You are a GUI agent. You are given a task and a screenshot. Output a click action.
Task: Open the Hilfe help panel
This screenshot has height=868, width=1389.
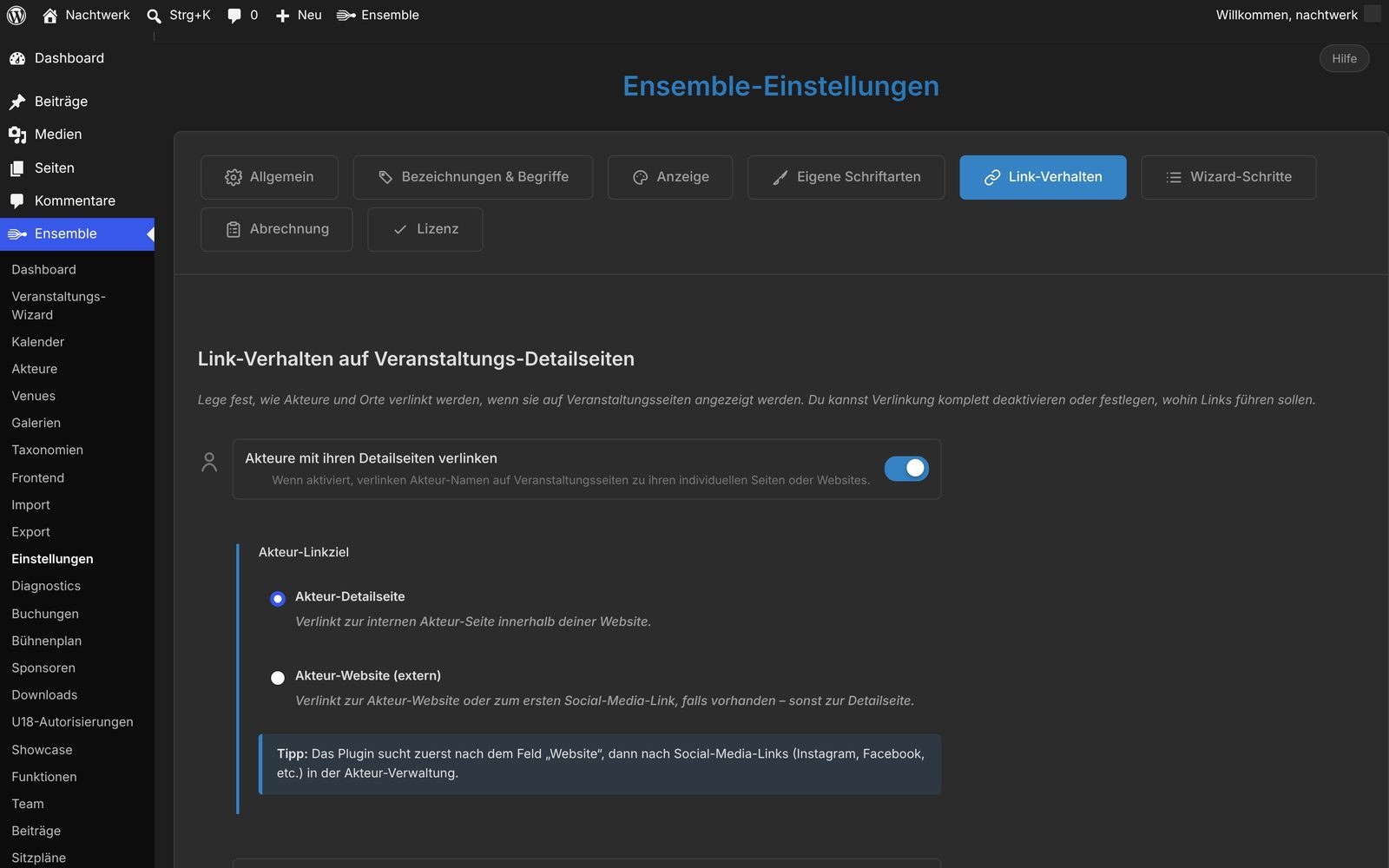tap(1344, 58)
